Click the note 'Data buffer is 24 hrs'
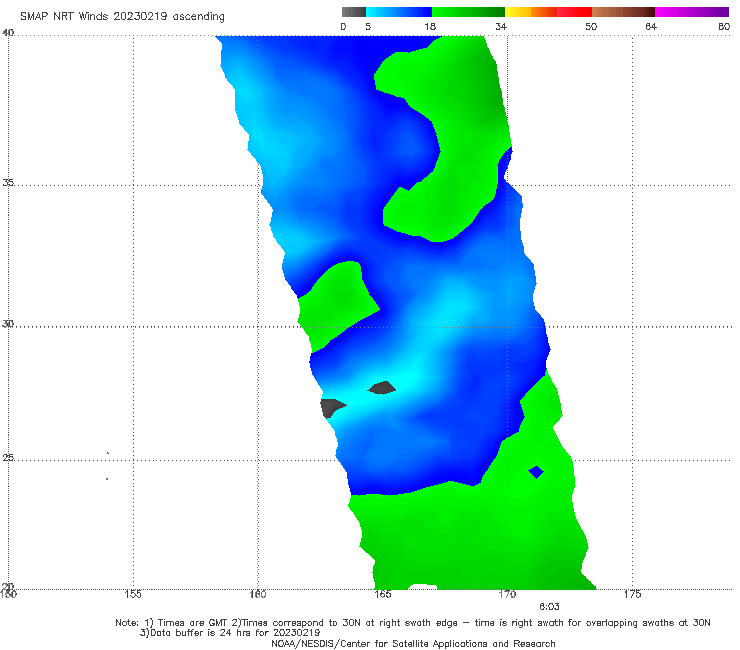The height and width of the screenshot is (650, 740). pyautogui.click(x=197, y=633)
